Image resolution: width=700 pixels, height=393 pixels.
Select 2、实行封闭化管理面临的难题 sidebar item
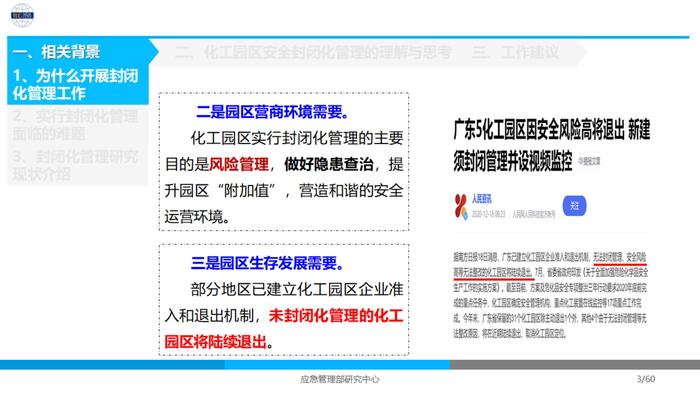(x=75, y=125)
